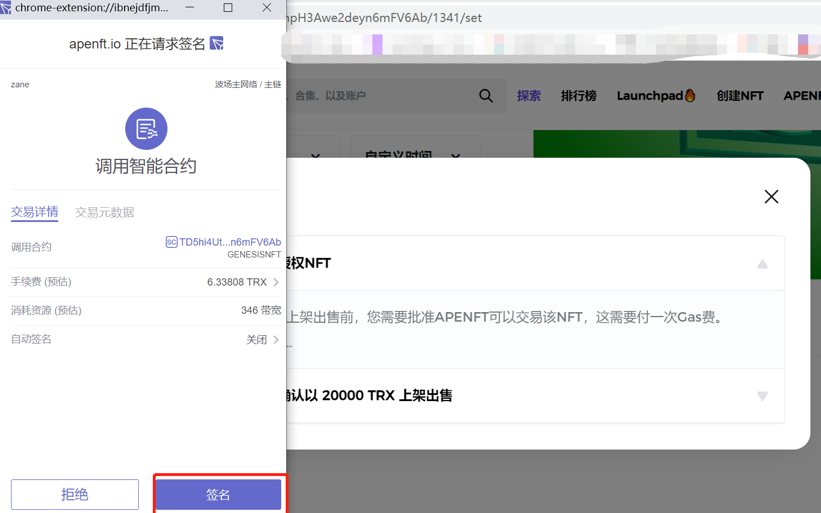Click the zane account name
821x513 pixels.
click(x=20, y=84)
